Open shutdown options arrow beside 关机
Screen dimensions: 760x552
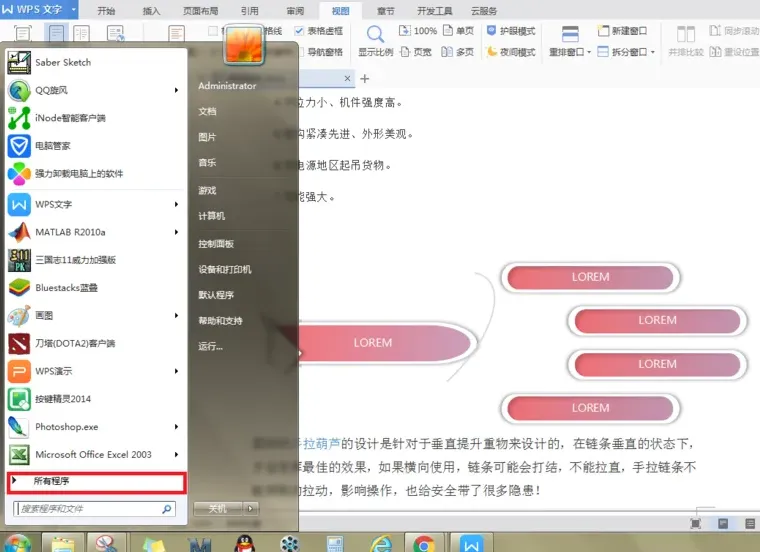pyautogui.click(x=251, y=509)
